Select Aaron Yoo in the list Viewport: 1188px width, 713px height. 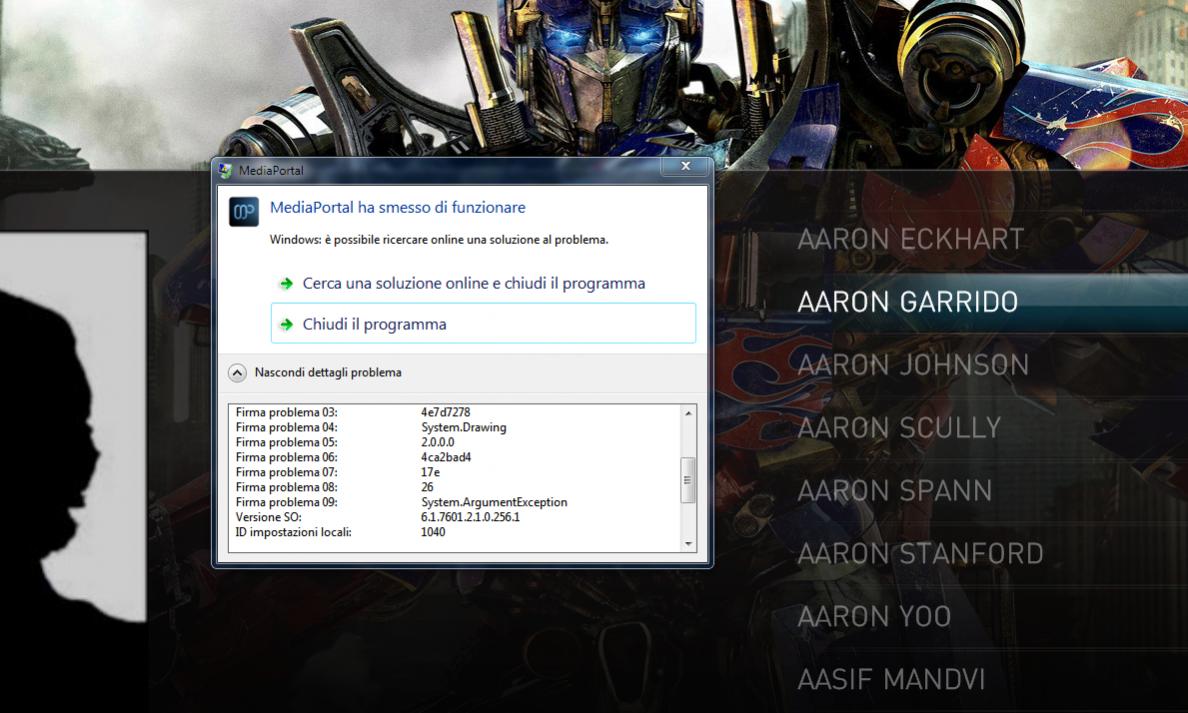(873, 616)
